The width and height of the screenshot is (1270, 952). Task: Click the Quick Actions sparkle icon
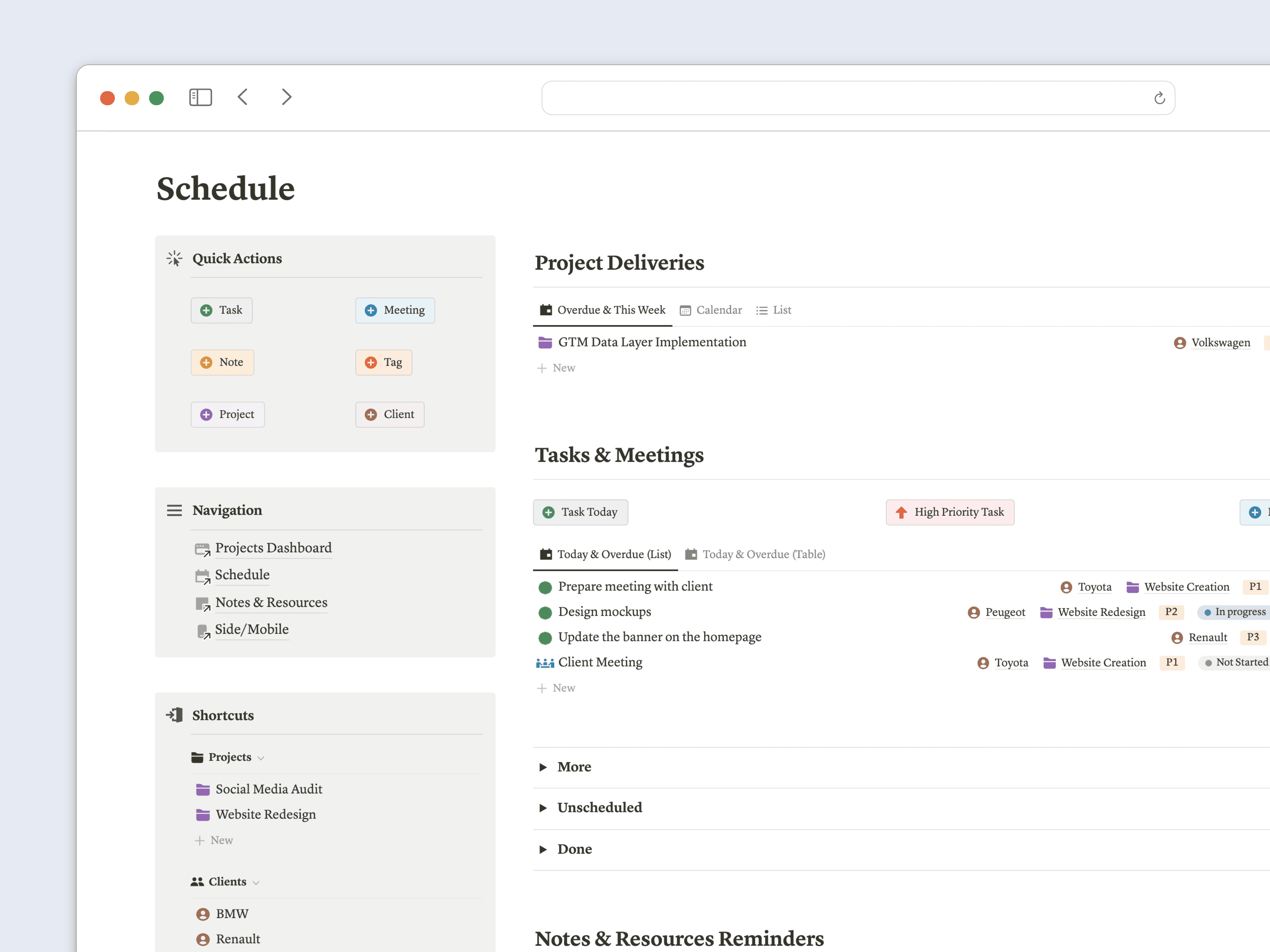click(x=174, y=258)
